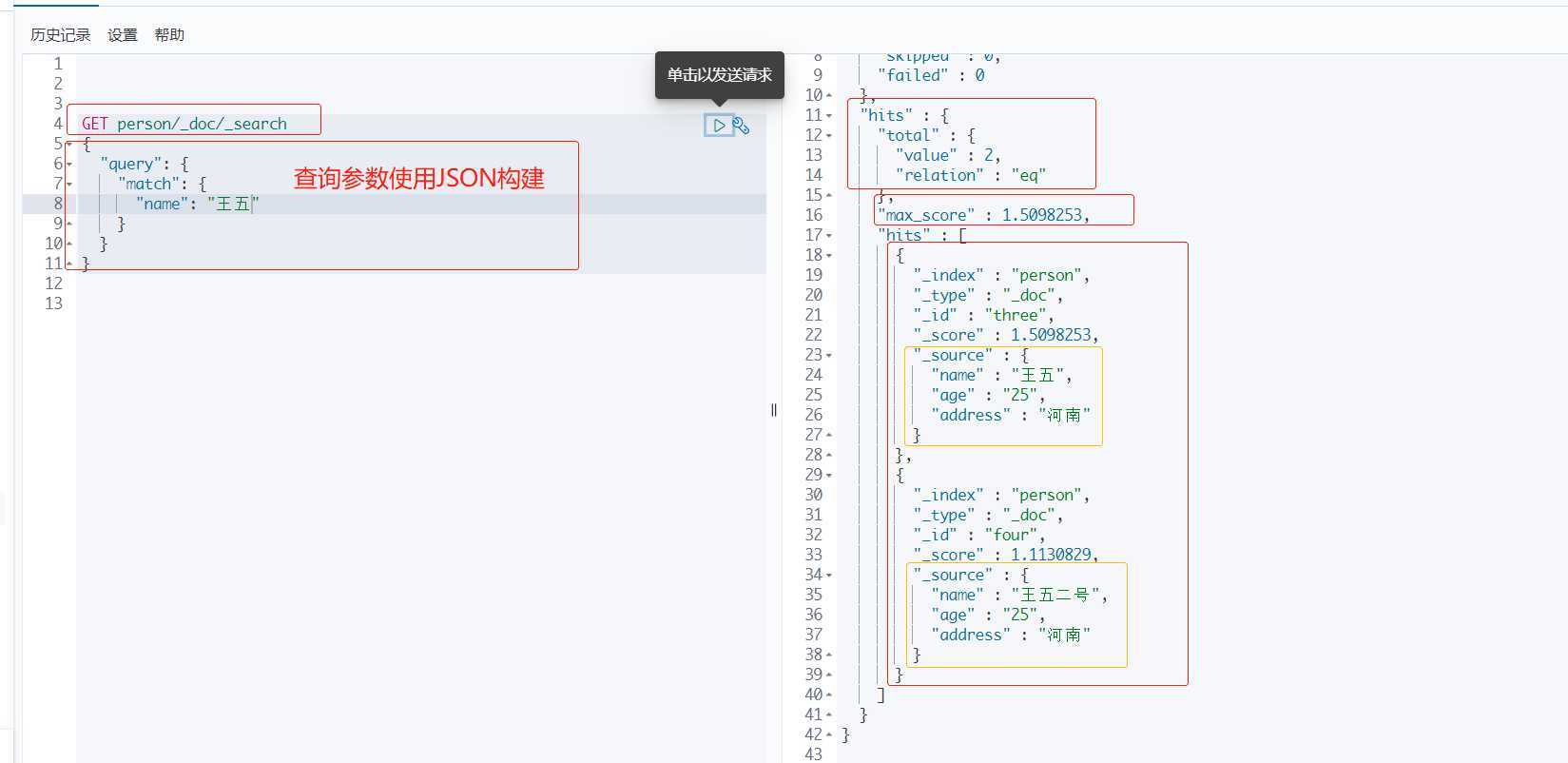The width and height of the screenshot is (1568, 763).
Task: Click the GET person/_doc/_search request line
Action: tap(184, 124)
